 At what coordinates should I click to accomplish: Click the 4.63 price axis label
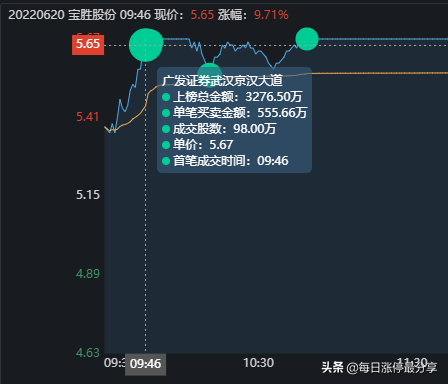coord(88,353)
